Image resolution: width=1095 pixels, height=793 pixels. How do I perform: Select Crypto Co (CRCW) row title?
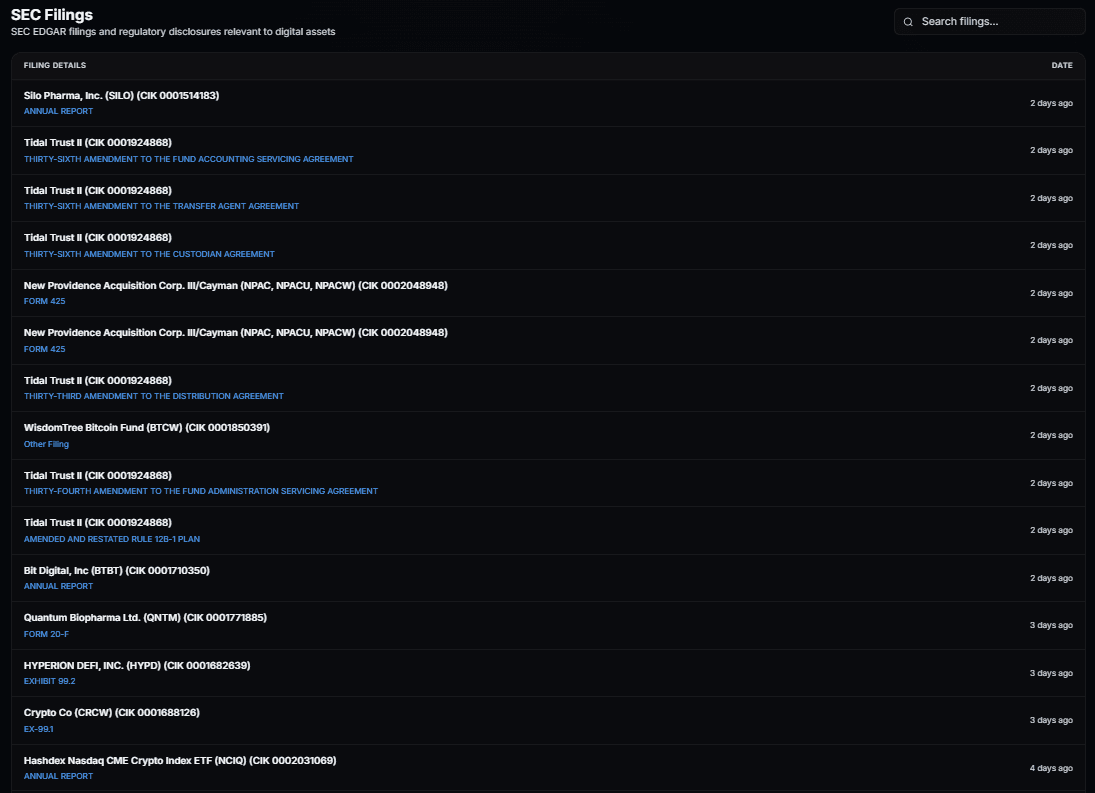tap(112, 713)
